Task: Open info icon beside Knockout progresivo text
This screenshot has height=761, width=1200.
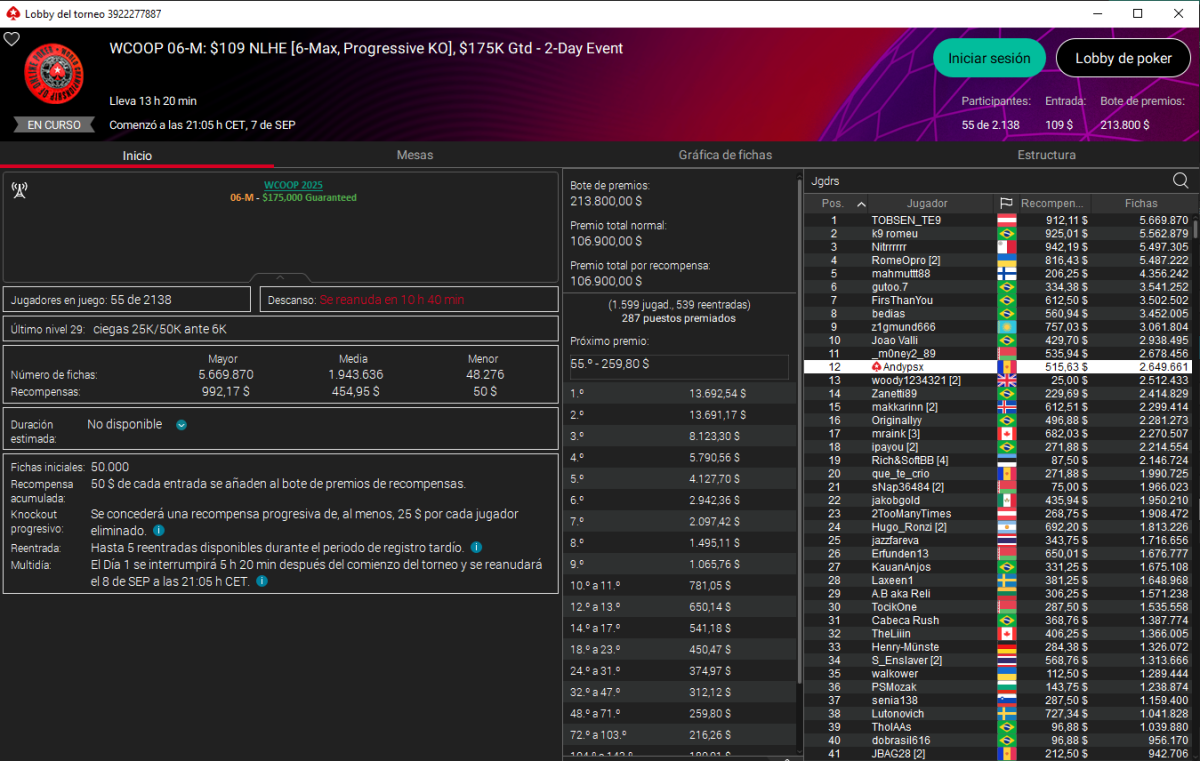Action: (x=159, y=530)
